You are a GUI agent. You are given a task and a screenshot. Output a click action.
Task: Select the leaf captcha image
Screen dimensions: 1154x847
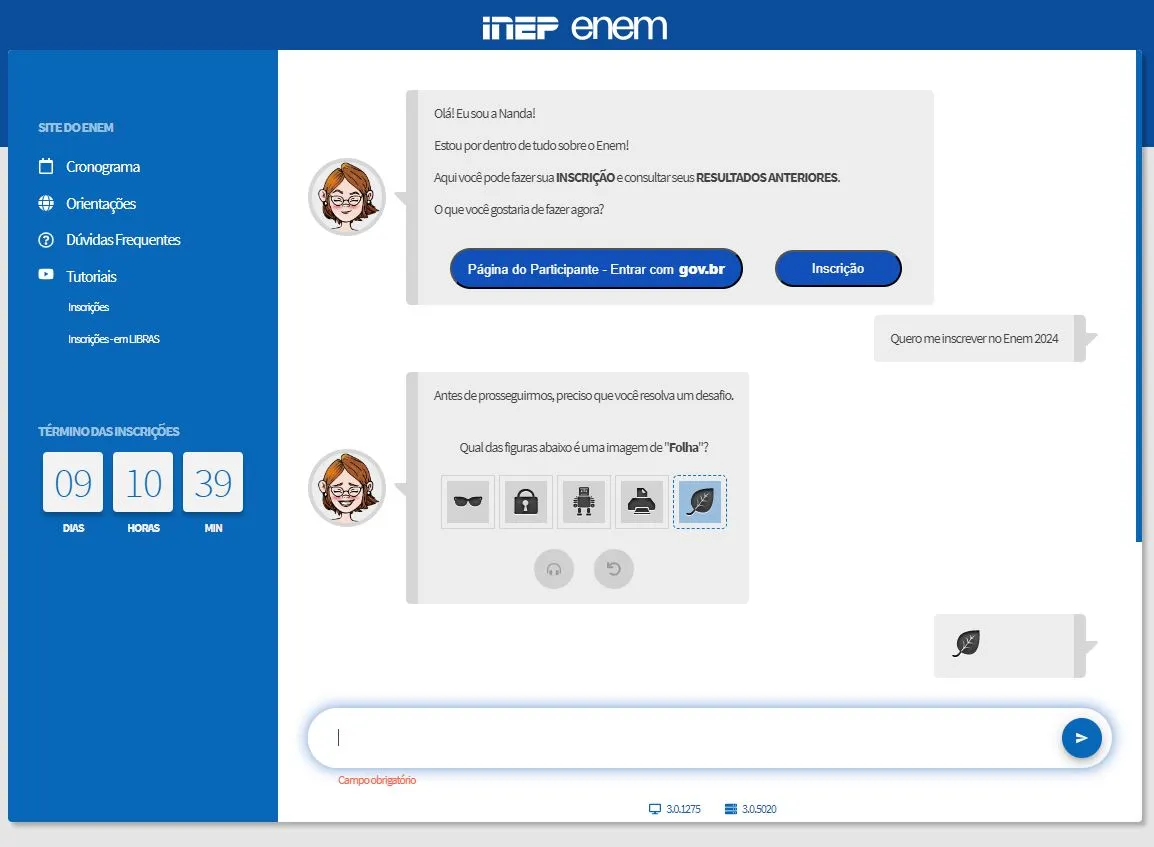click(700, 502)
